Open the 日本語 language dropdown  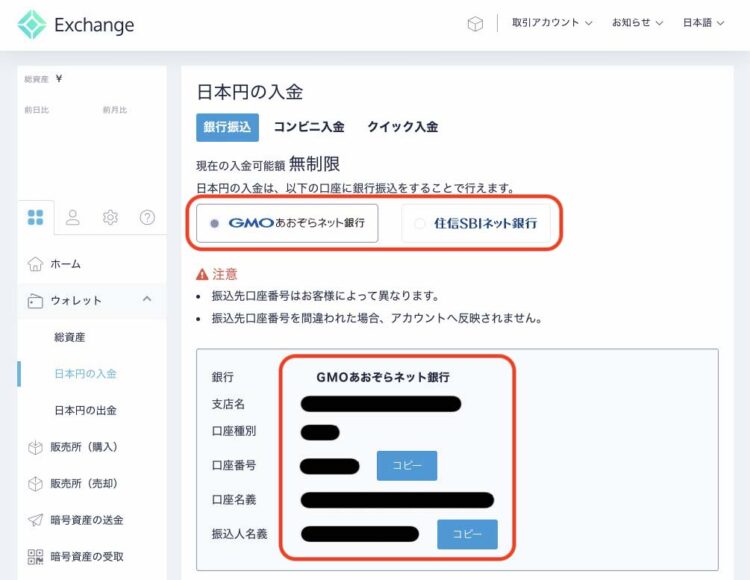click(x=703, y=22)
